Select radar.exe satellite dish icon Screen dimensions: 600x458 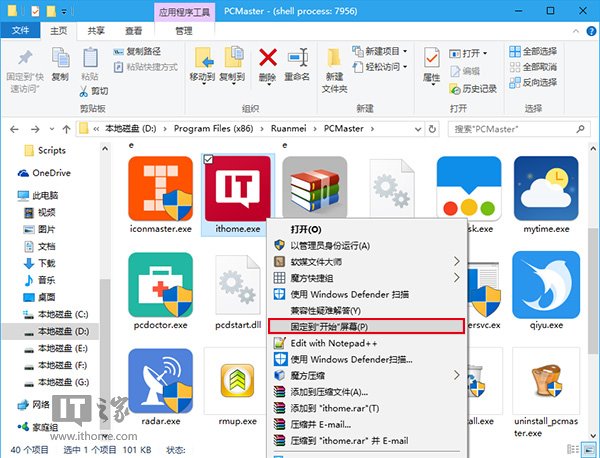[x=160, y=381]
